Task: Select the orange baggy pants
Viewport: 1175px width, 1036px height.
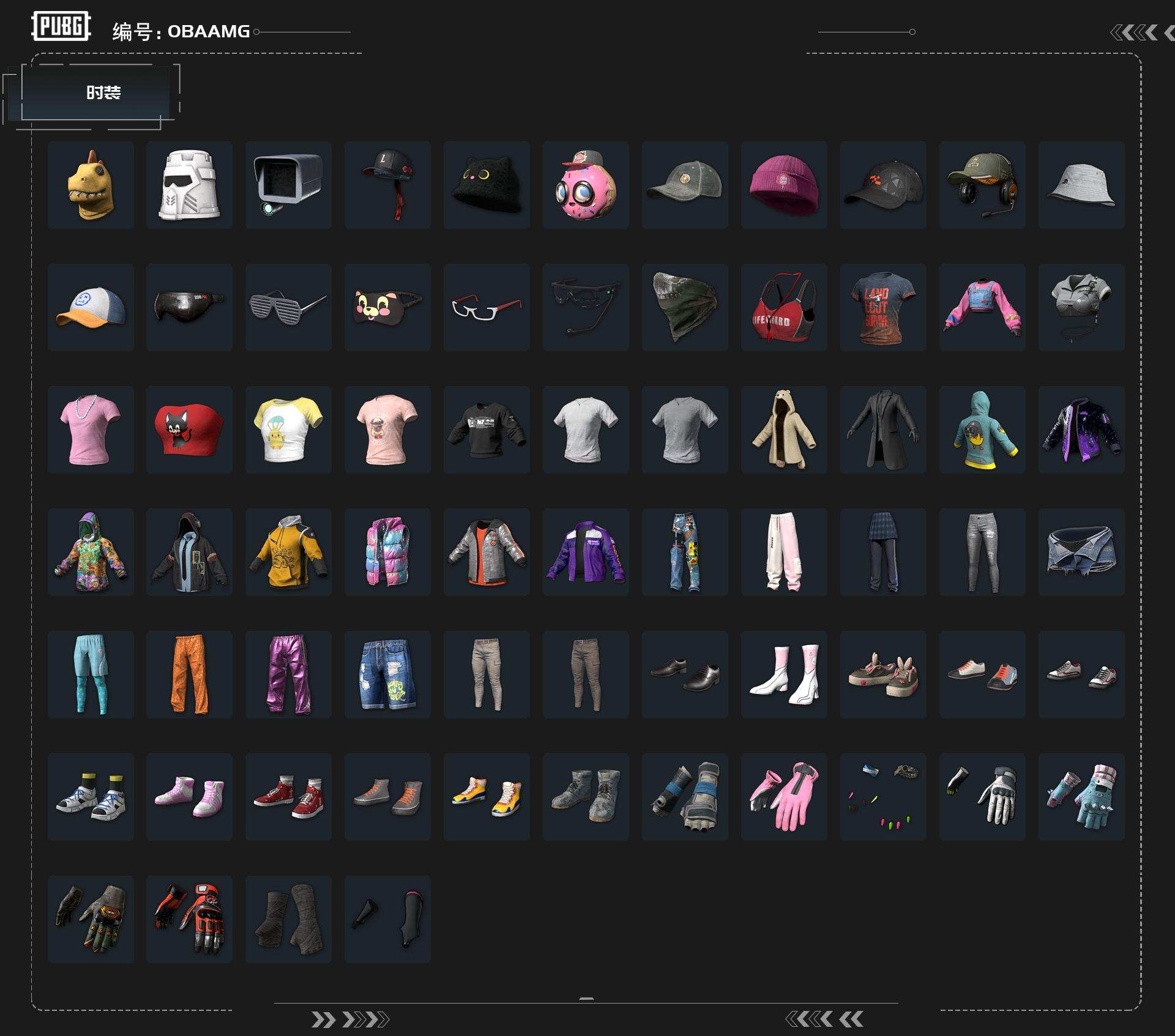Action: tap(189, 674)
